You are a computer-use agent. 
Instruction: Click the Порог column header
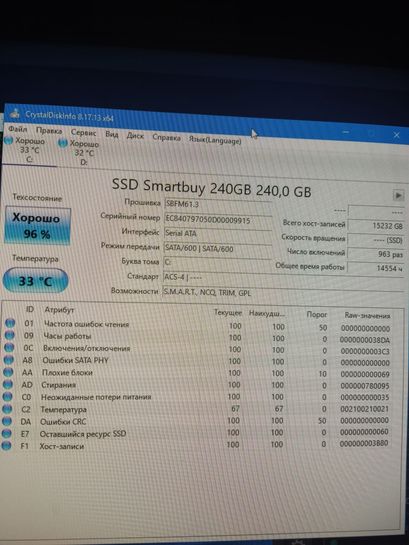click(317, 314)
